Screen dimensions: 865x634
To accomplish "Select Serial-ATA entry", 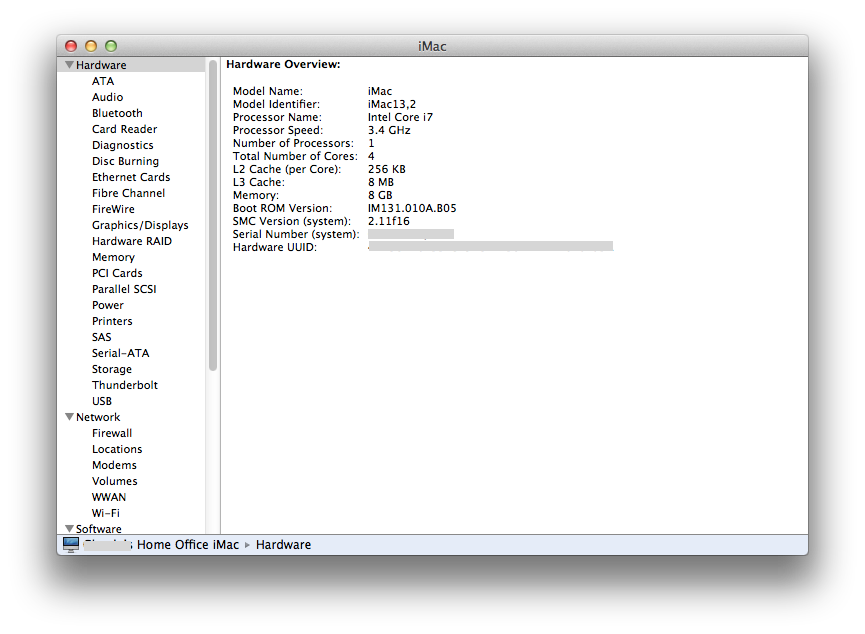I will click(120, 353).
